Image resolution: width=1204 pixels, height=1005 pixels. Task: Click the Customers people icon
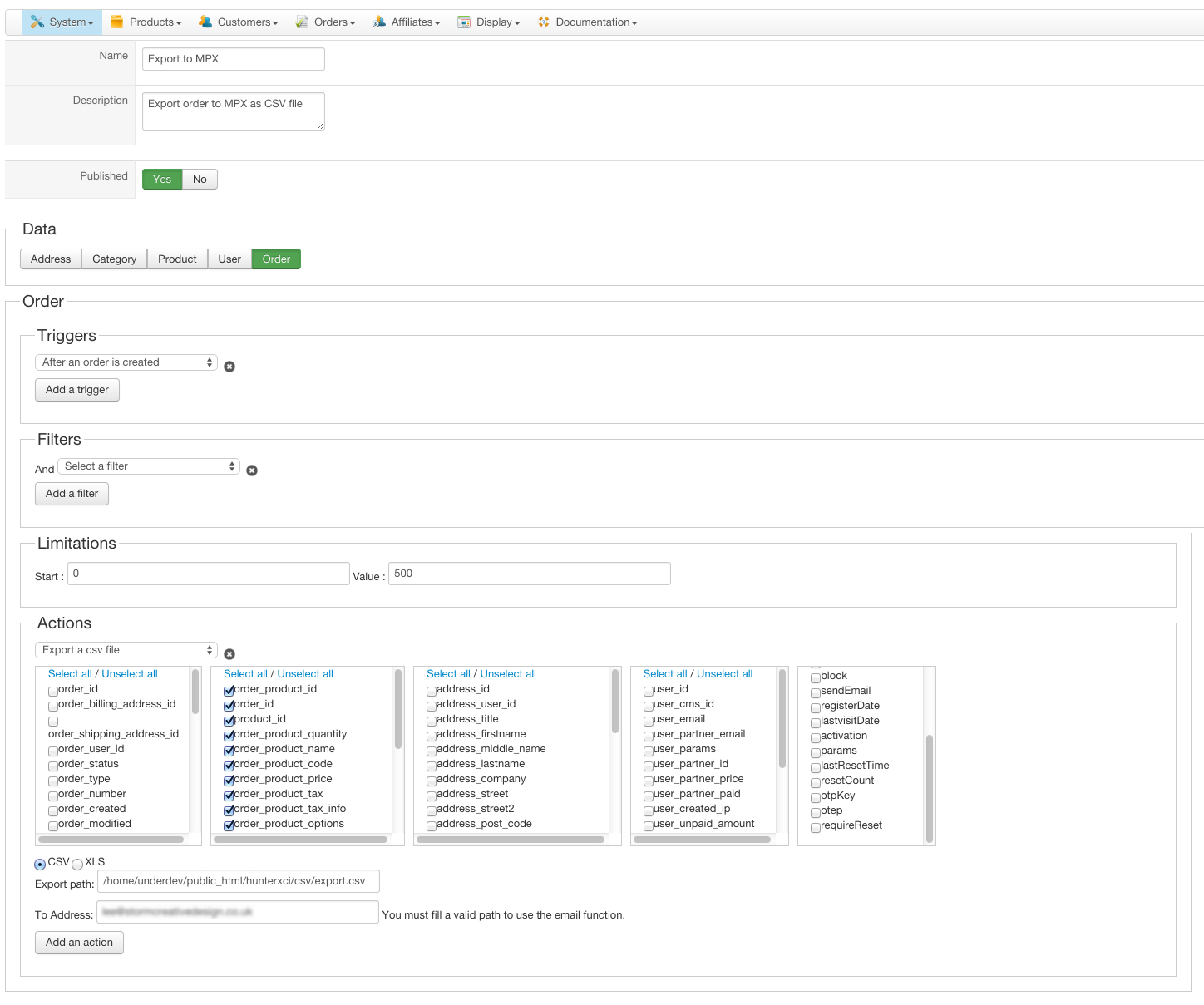(205, 22)
